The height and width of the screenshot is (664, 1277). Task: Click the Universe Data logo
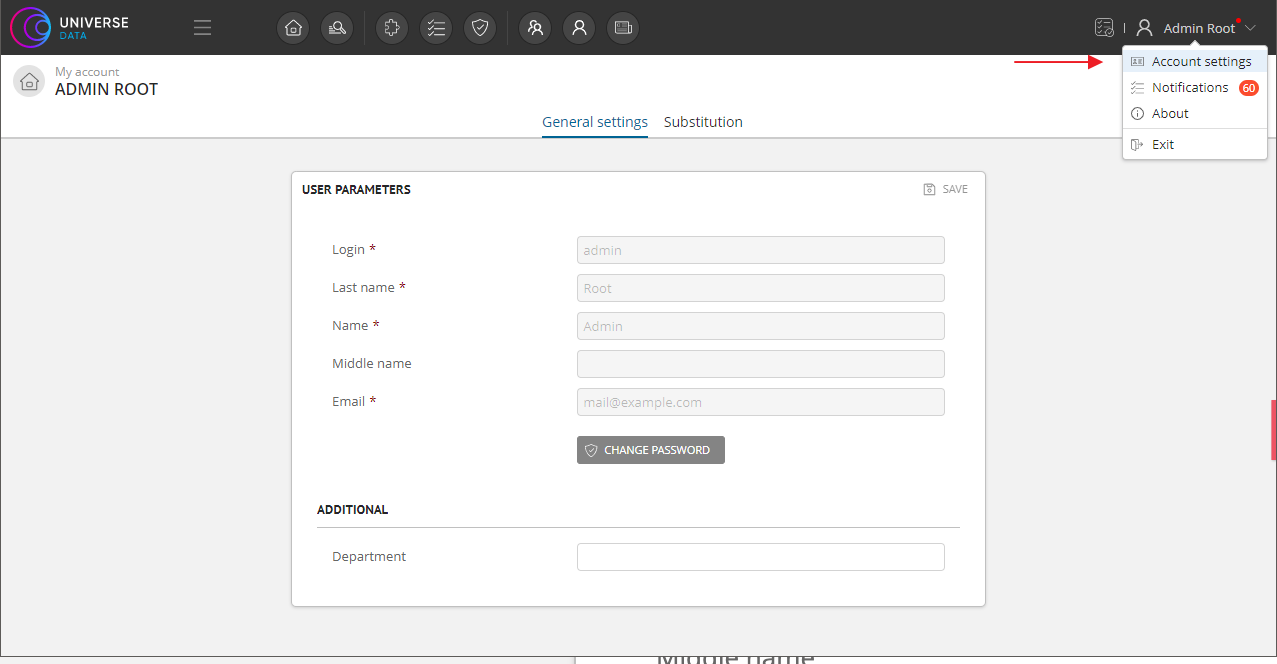70,28
